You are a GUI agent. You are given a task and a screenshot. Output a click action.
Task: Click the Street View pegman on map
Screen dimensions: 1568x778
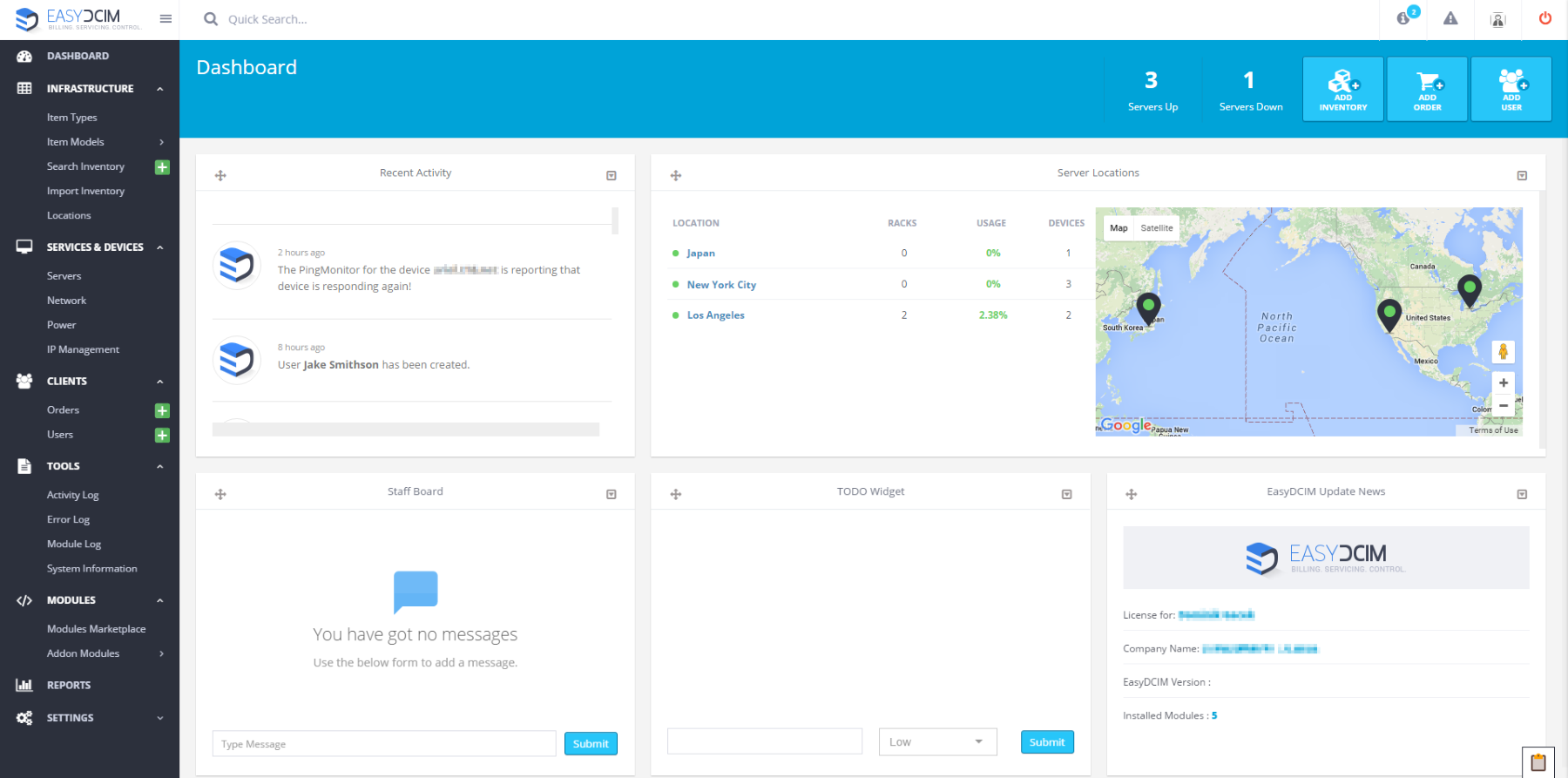[1503, 352]
